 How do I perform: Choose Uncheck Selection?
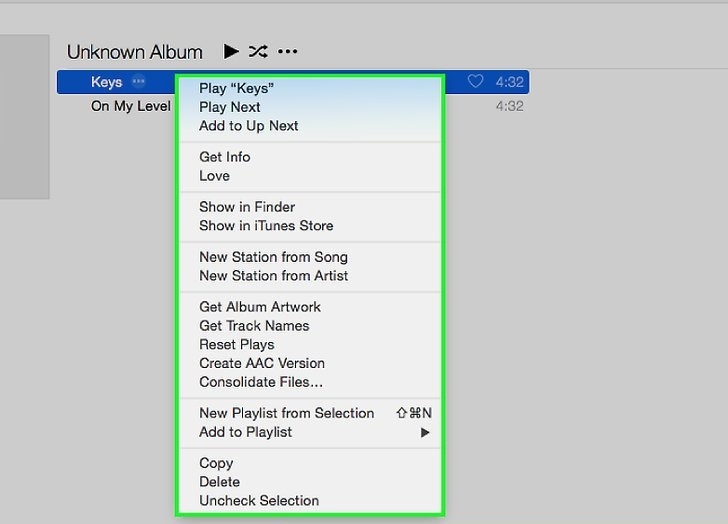[310, 500]
